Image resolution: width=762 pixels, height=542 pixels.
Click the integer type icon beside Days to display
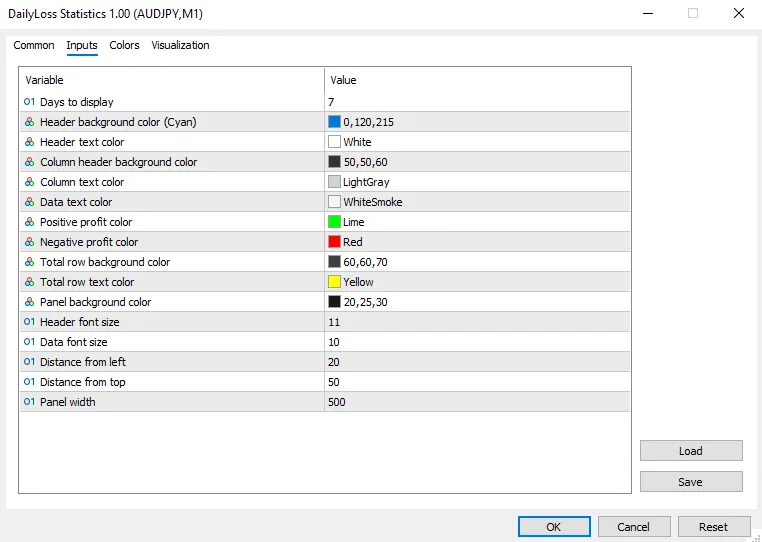[29, 102]
